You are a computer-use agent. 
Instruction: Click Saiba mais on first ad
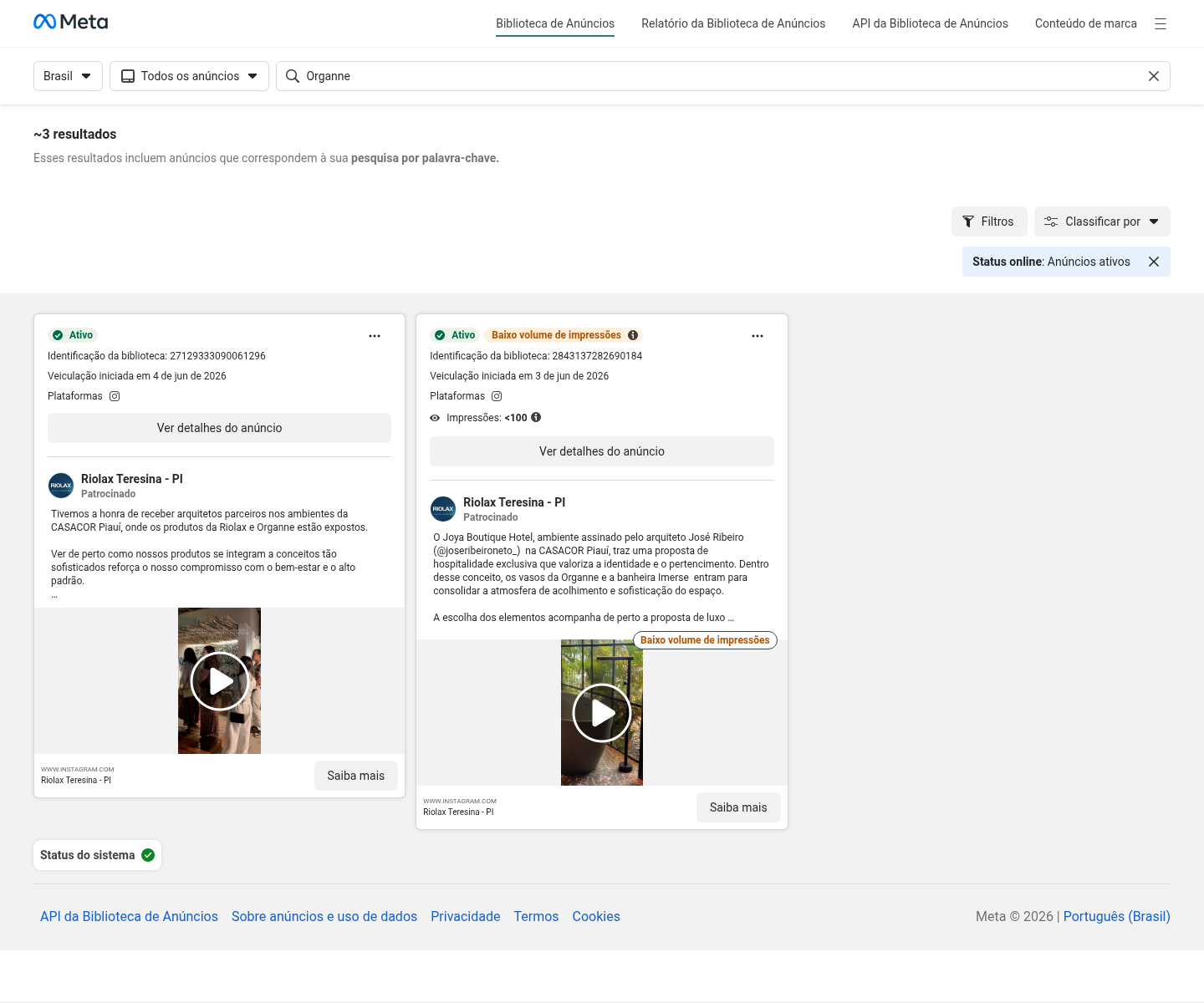(356, 776)
